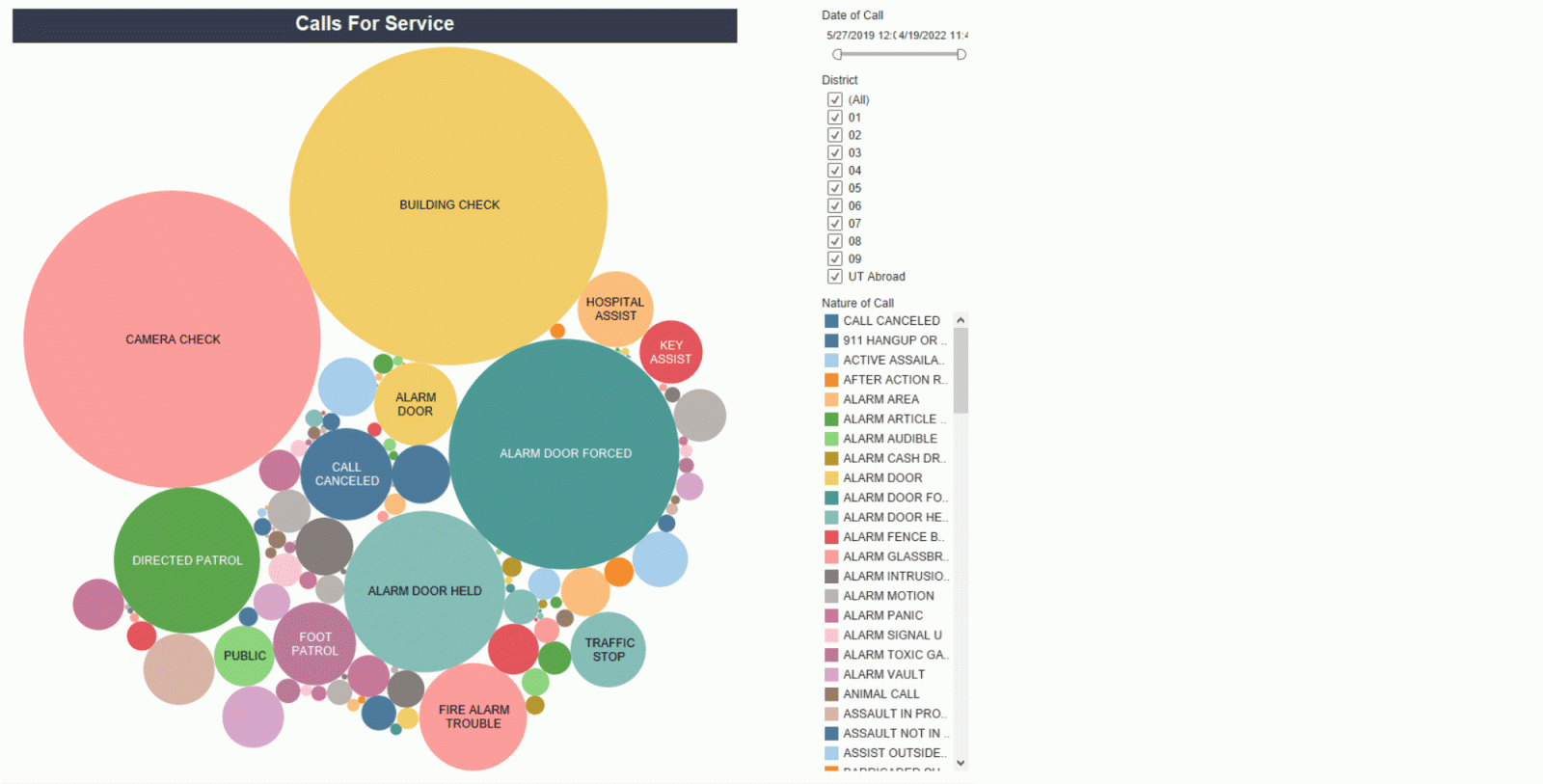This screenshot has width=1543, height=784.
Task: Select 911 HANGUP legend color swatch
Action: tap(831, 340)
